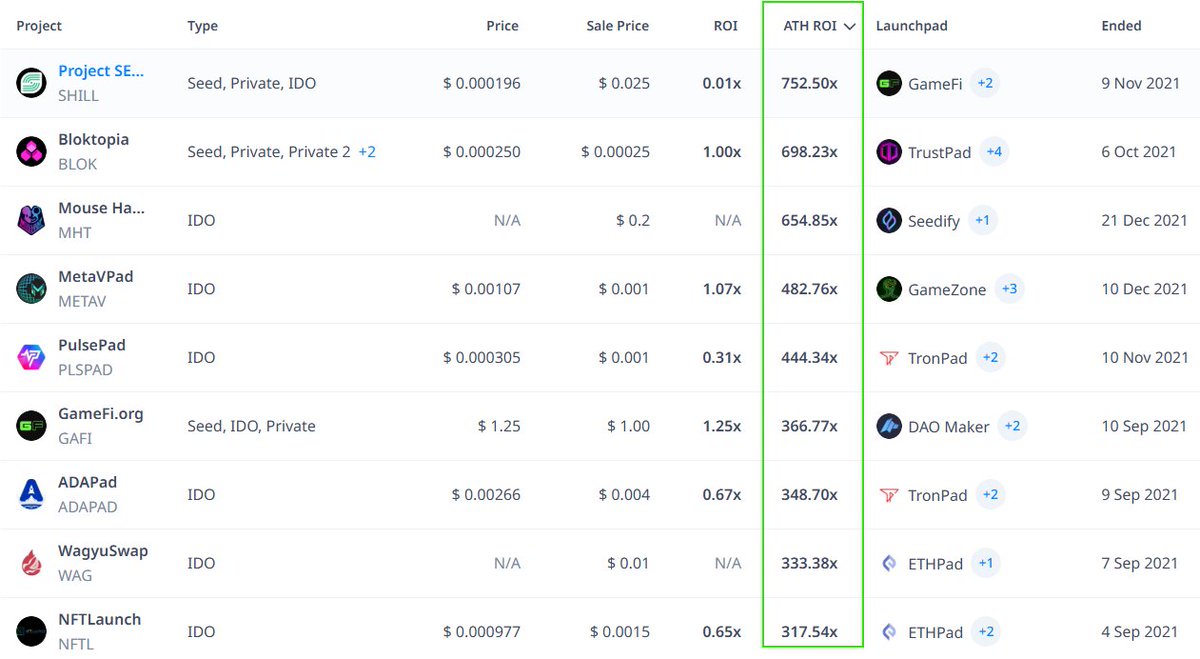Open the ADAPad project name
The image size is (1200, 659).
87,482
